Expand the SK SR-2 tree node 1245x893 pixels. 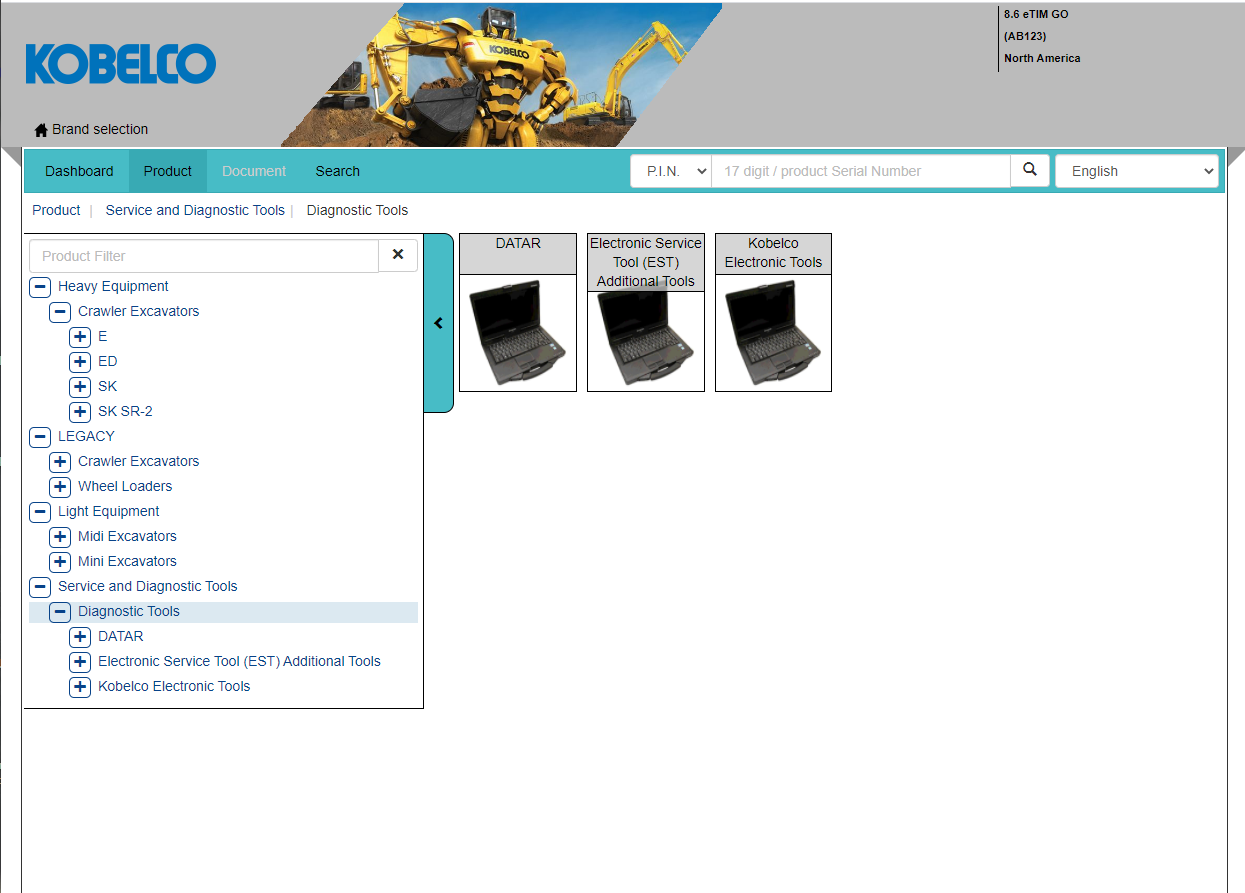[x=80, y=411]
